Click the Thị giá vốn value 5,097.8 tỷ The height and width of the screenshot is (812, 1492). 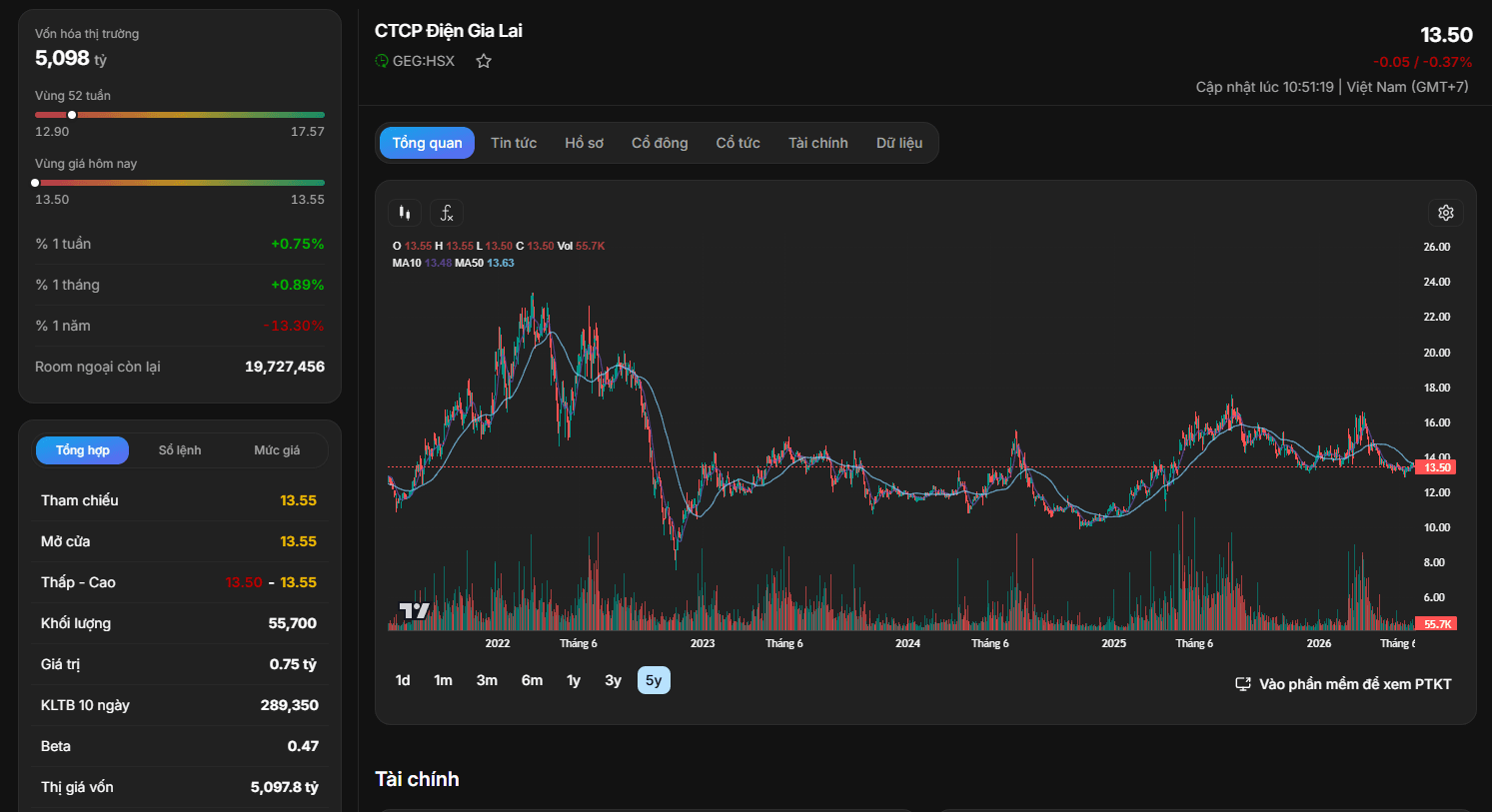[285, 787]
